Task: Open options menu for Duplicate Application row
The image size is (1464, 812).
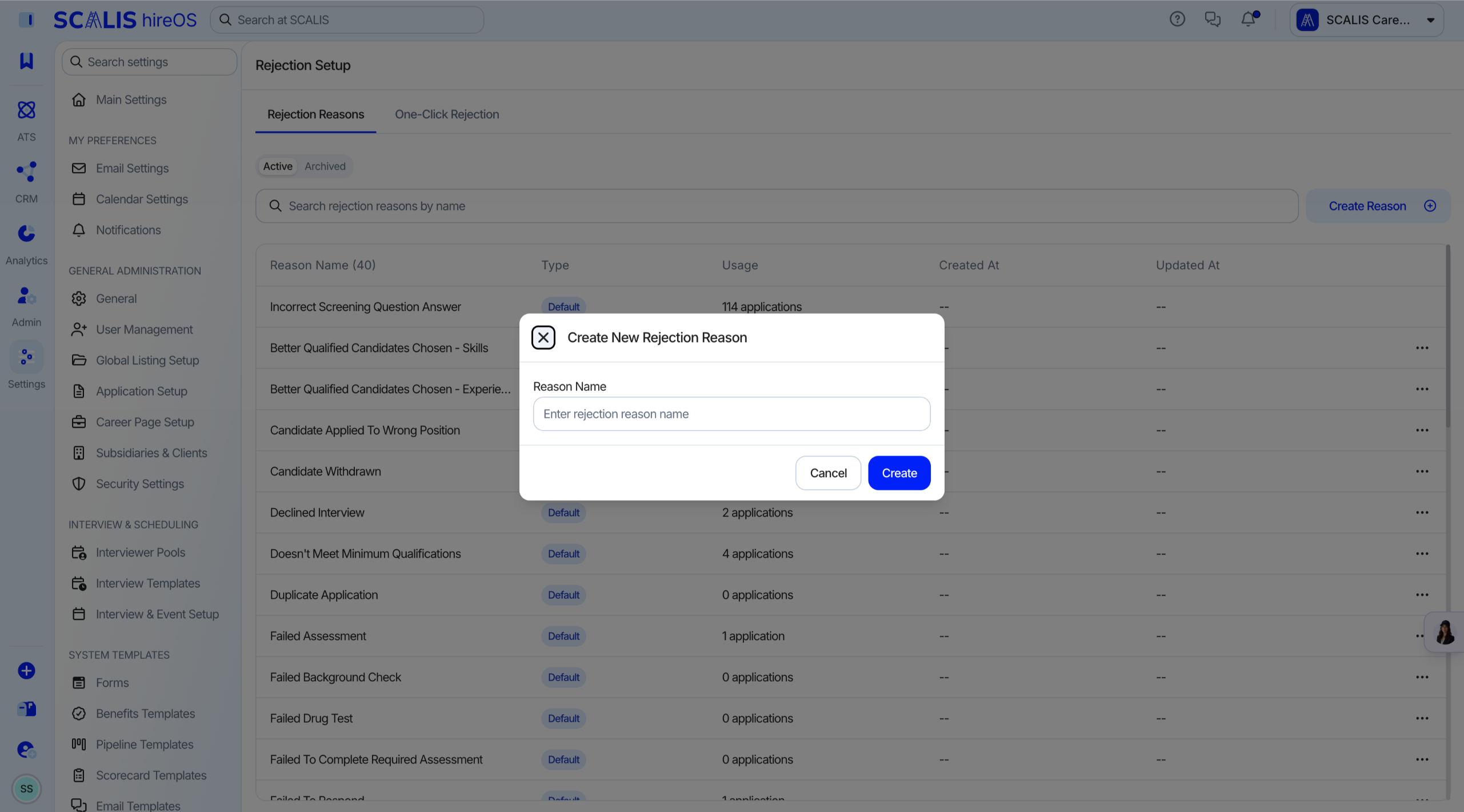Action: tap(1422, 594)
